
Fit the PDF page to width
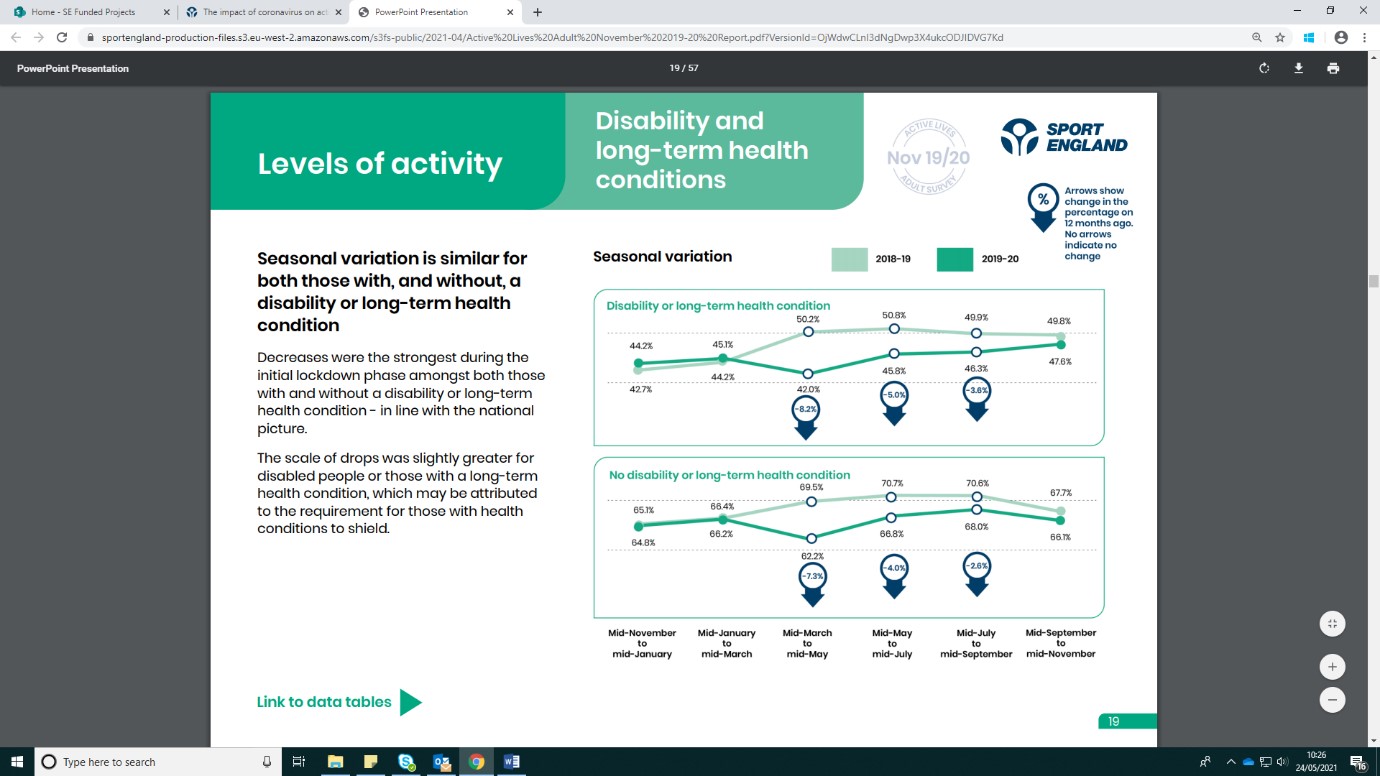coord(1332,623)
